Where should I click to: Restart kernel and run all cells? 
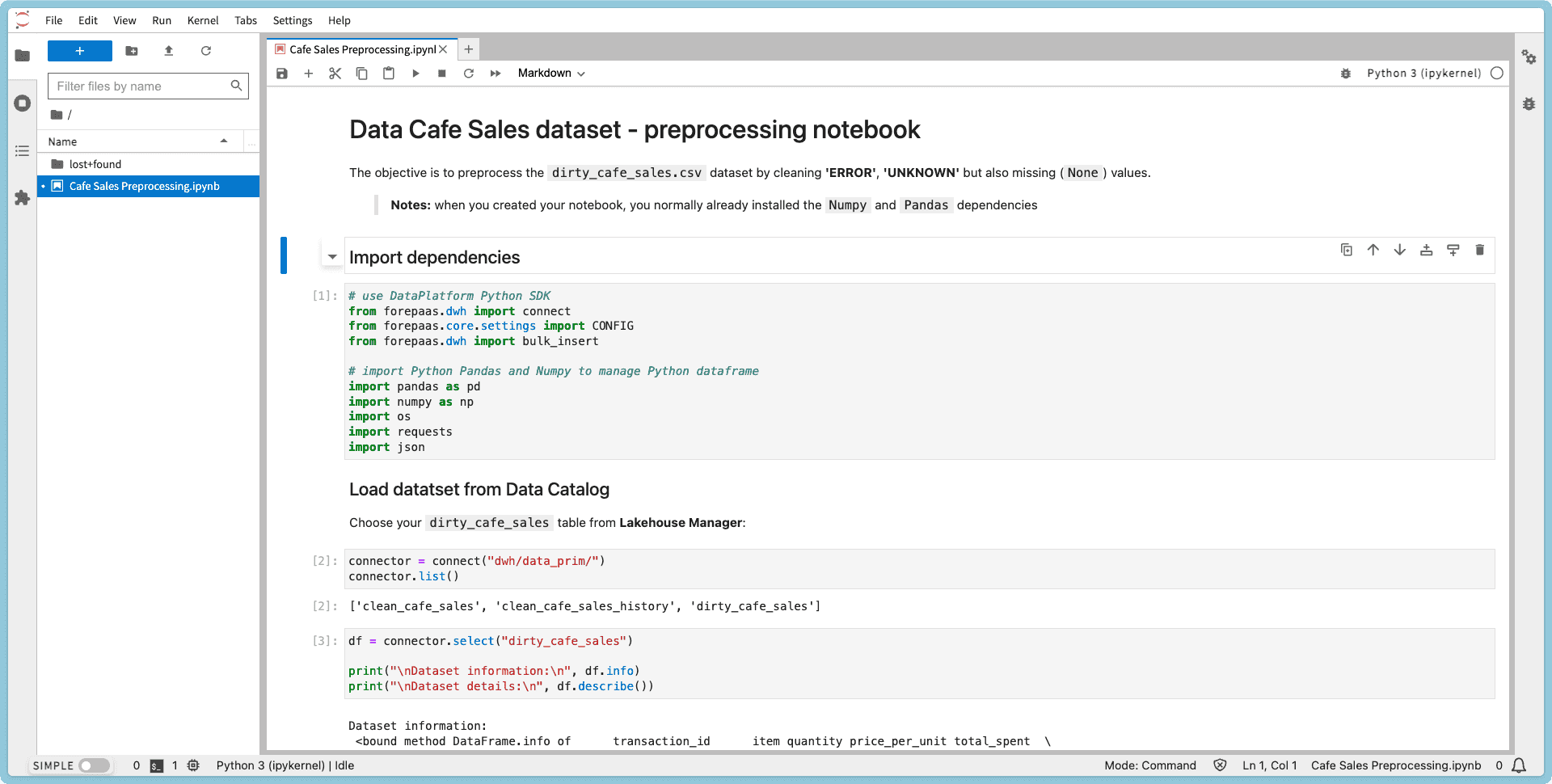click(x=496, y=74)
